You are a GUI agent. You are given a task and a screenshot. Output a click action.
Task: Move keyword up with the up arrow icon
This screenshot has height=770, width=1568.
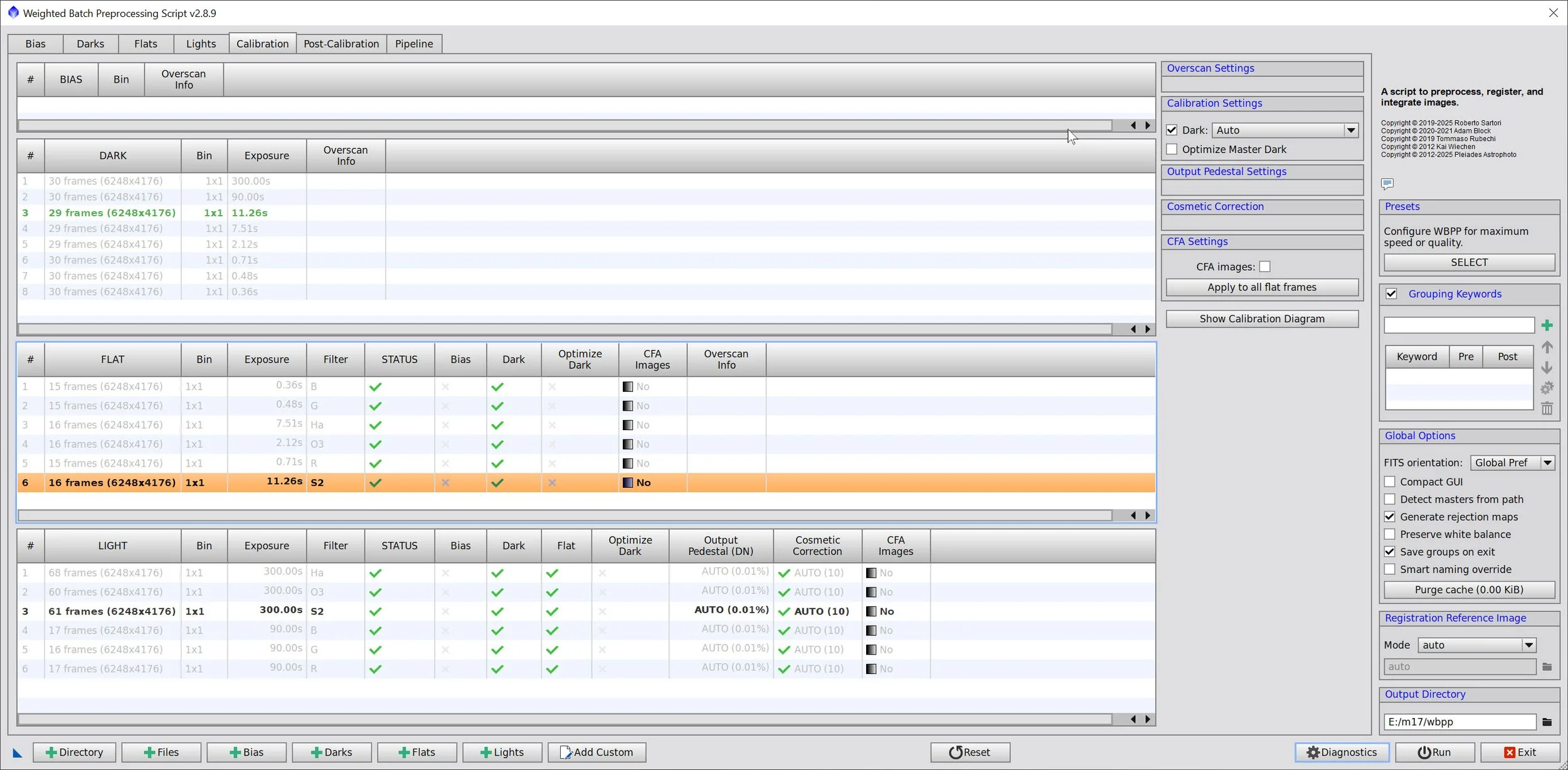pyautogui.click(x=1547, y=347)
